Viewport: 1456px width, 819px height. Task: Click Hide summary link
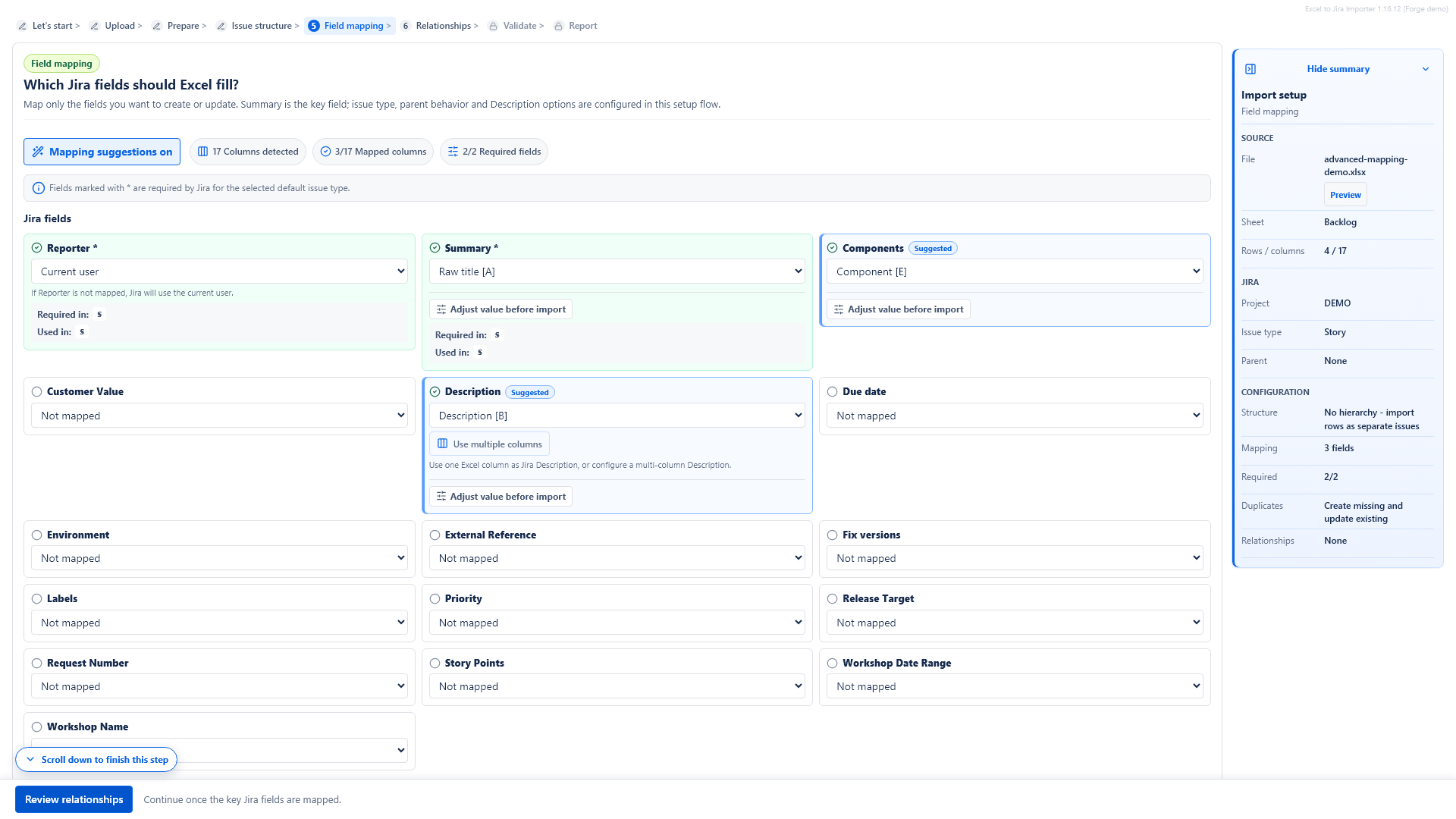click(x=1338, y=69)
